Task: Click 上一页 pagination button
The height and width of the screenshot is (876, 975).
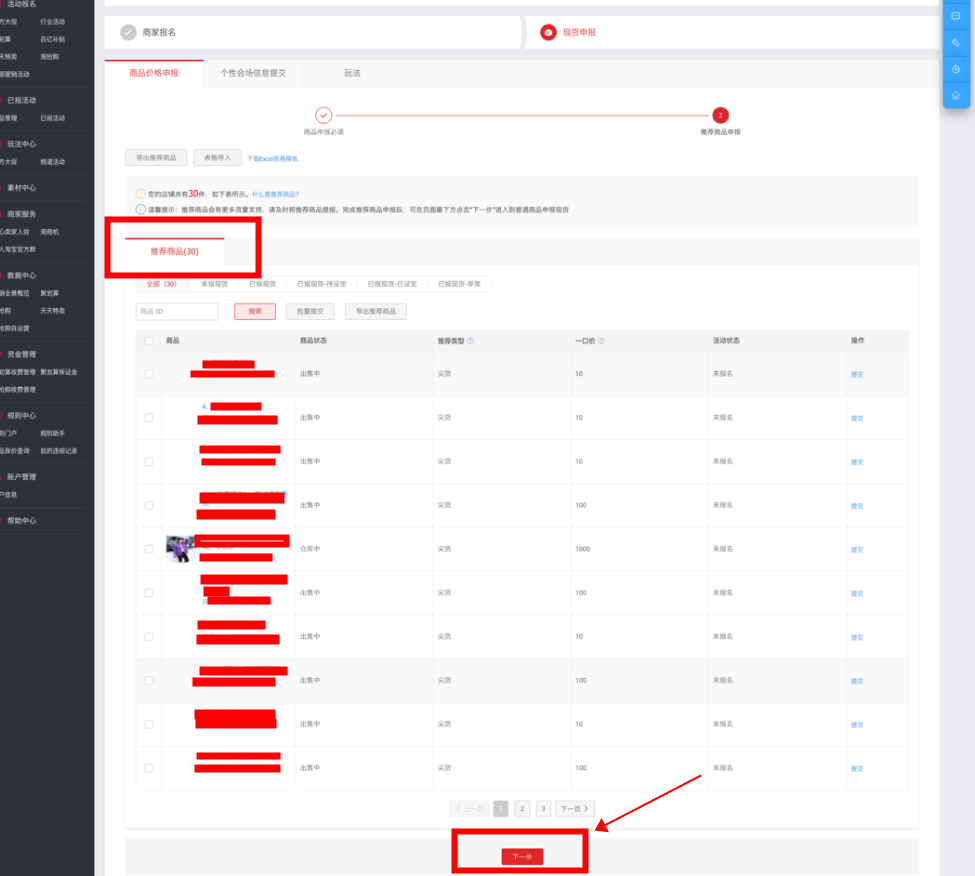Action: coord(469,808)
